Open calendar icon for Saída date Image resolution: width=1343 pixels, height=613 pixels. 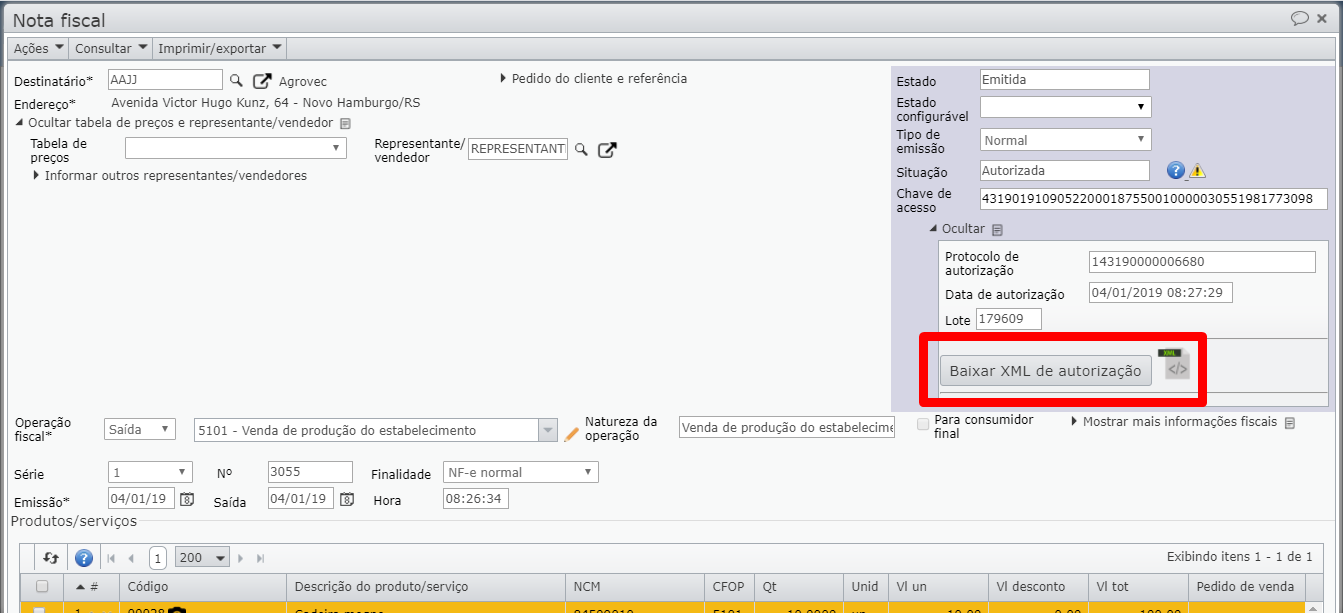[x=346, y=499]
